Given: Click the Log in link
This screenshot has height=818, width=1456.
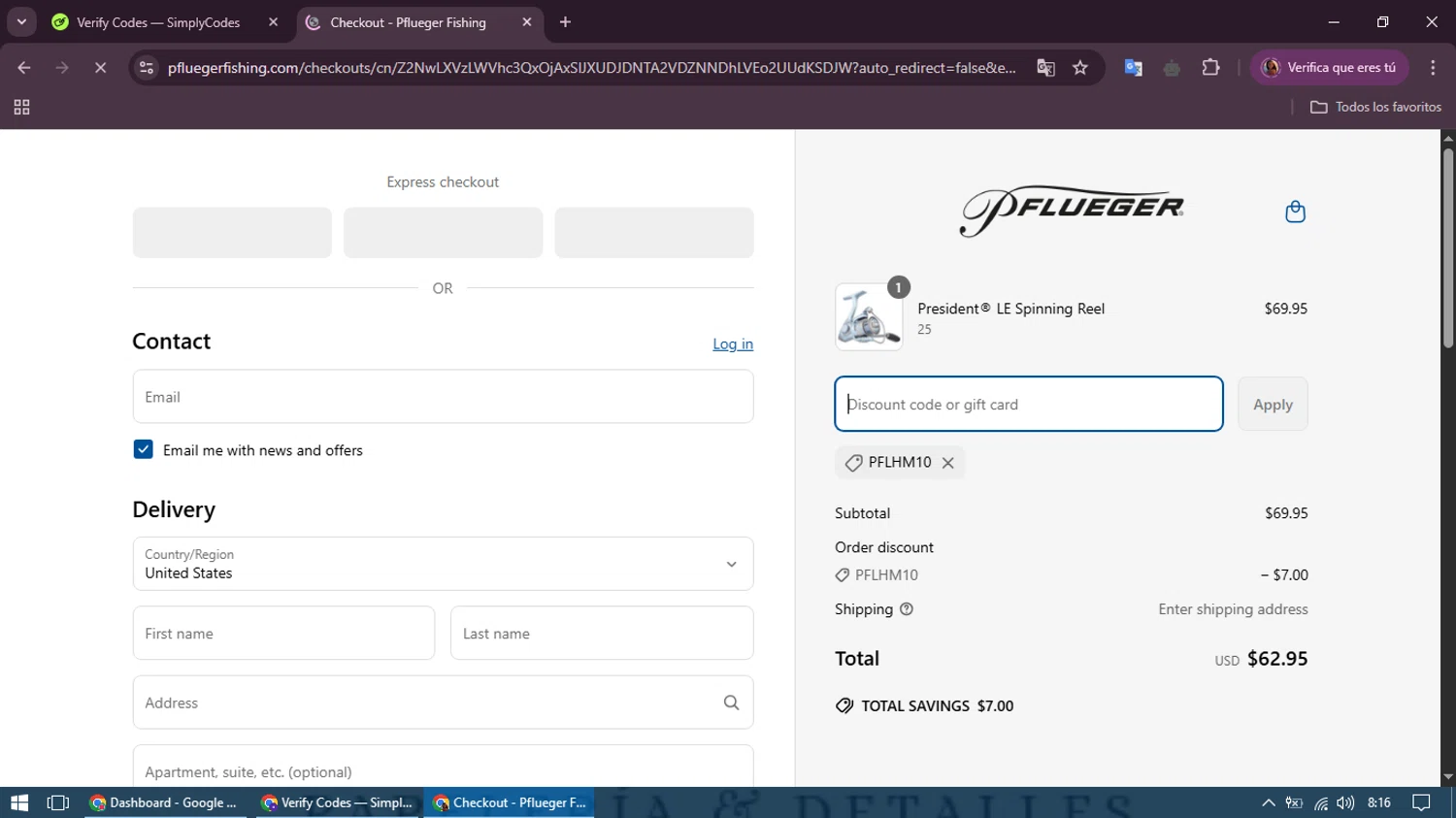Looking at the screenshot, I should [x=733, y=344].
